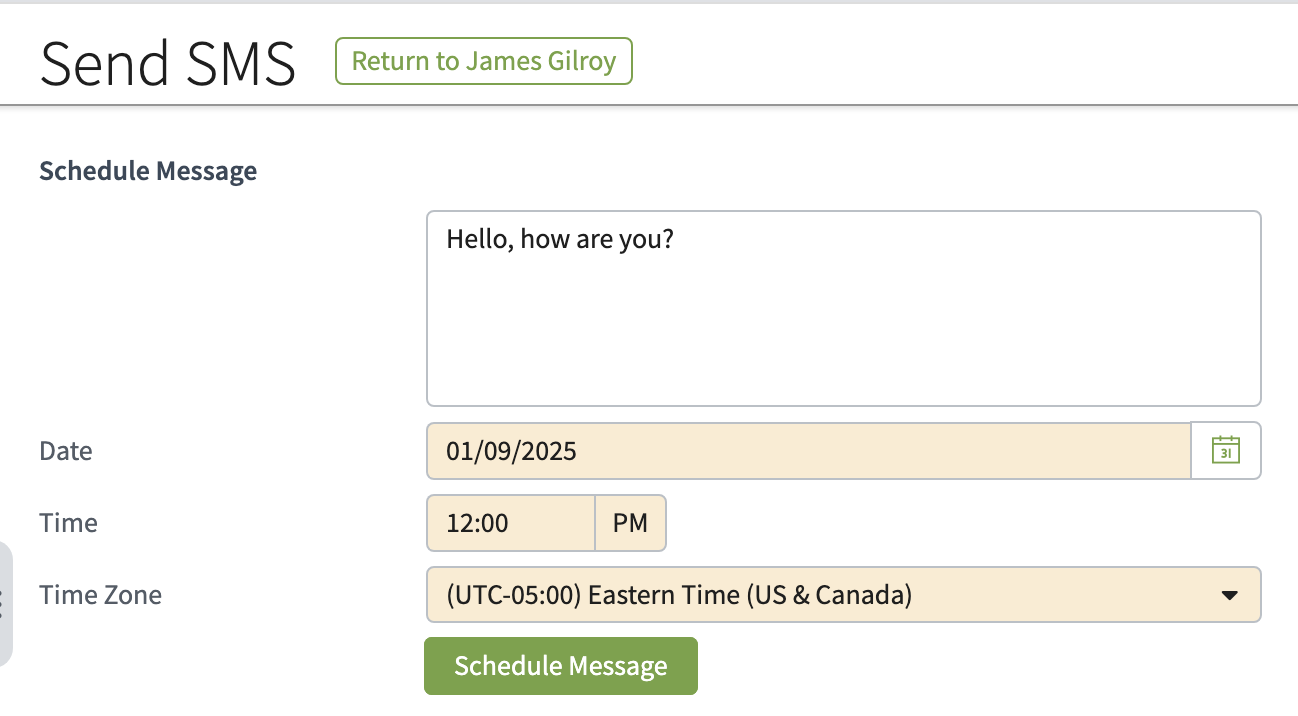Click the "(UTC-05:00)" text in Time Zone
This screenshot has height=716, width=1298.
click(x=514, y=595)
